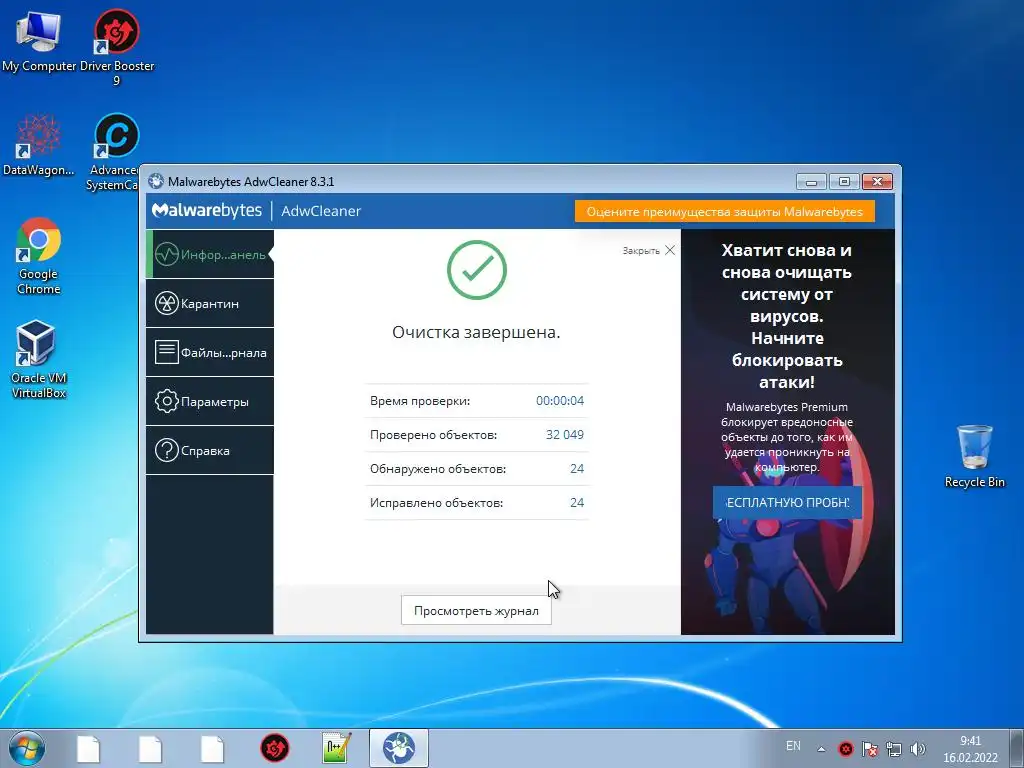This screenshot has height=768, width=1024.
Task: Click Show desktop strip at taskbar end
Action: [1016, 748]
